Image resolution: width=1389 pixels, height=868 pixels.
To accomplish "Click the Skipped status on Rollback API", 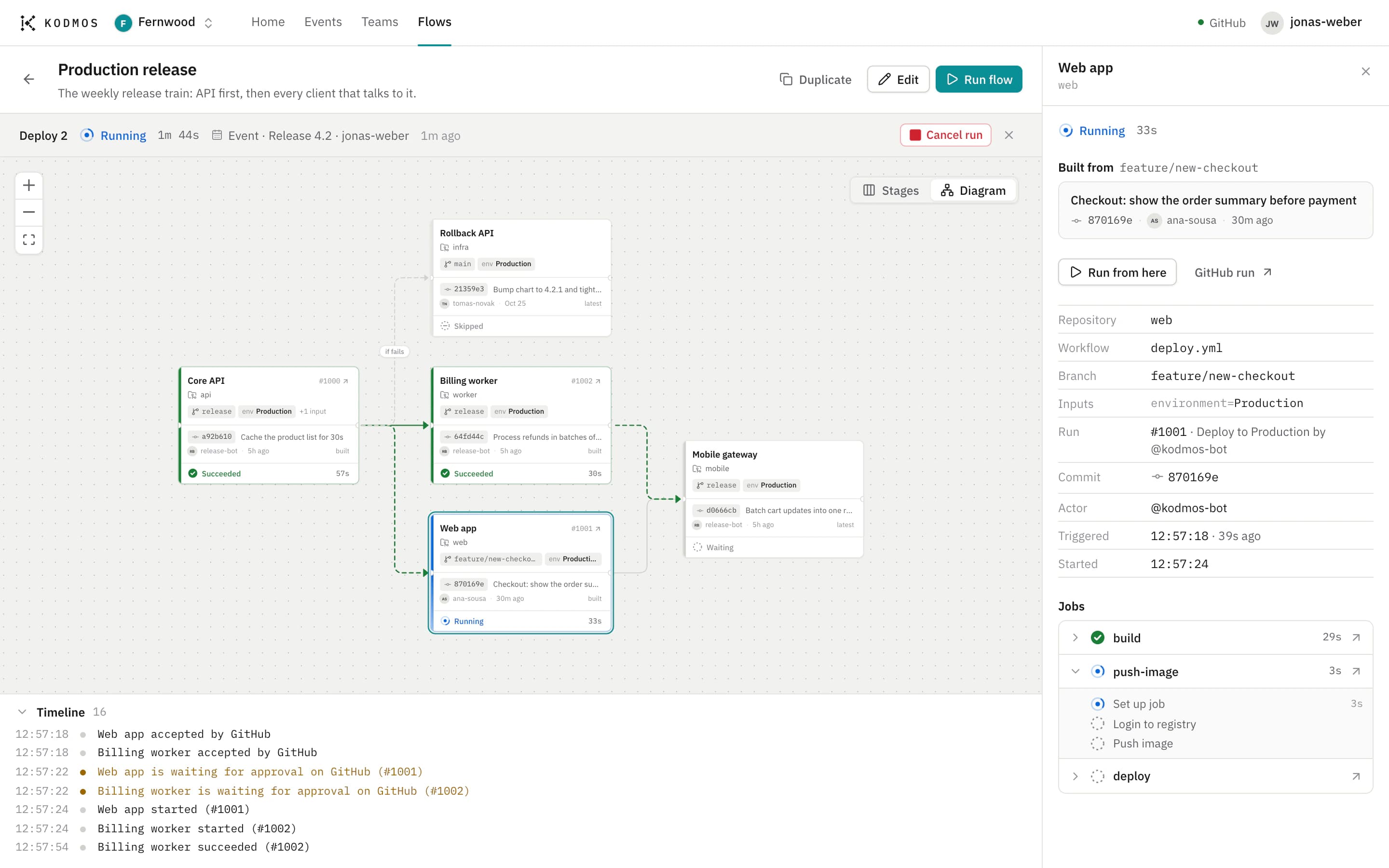I will point(462,326).
